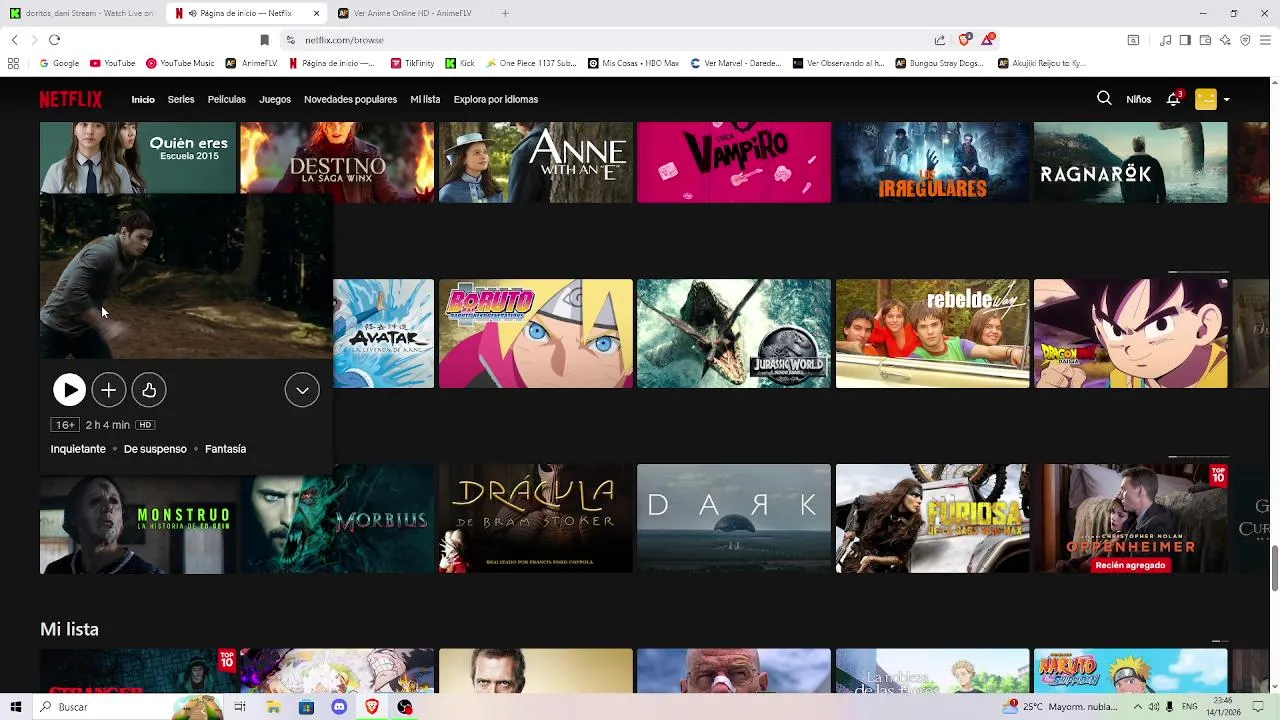Screen dimensions: 1280x720
Task: Open Películas section
Action: tap(227, 99)
